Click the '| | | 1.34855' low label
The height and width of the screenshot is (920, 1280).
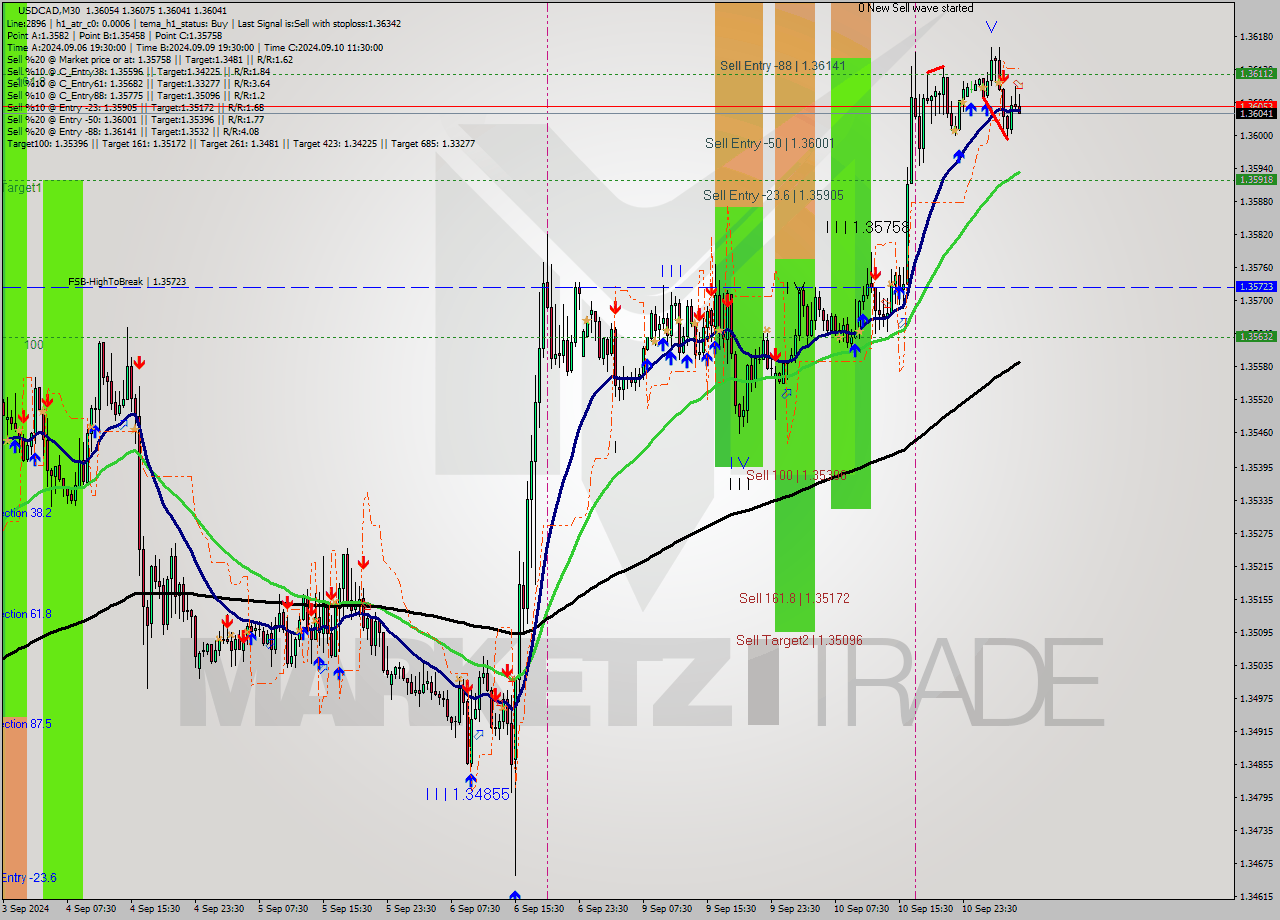(x=468, y=794)
